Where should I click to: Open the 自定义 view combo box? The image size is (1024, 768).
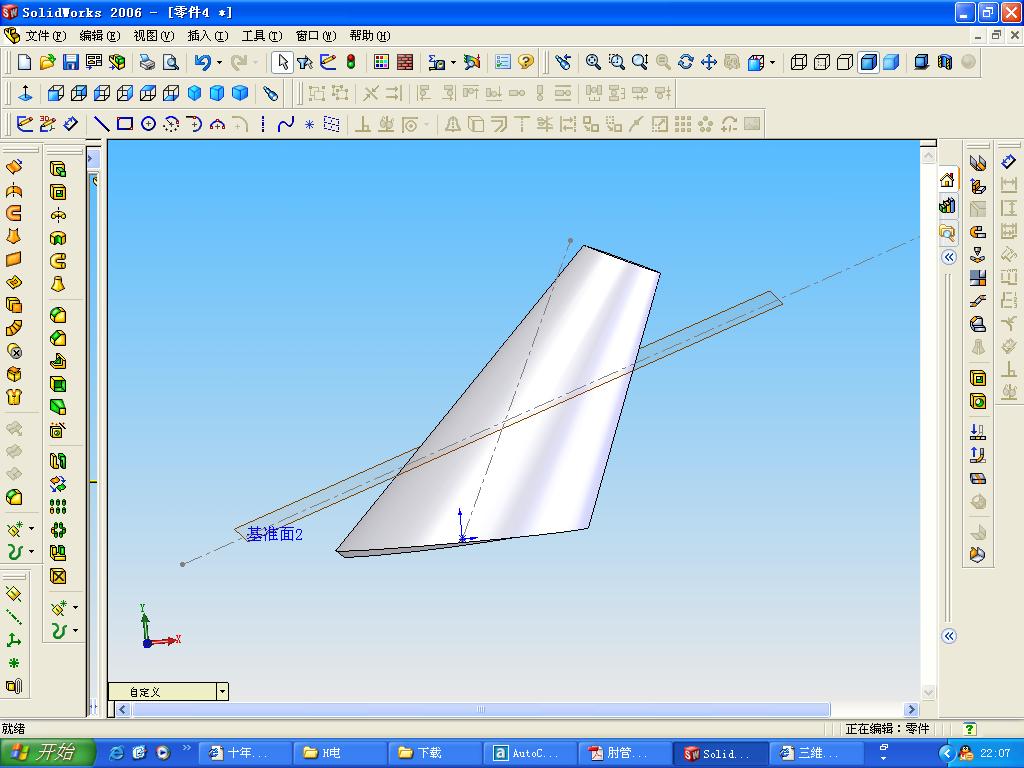pos(168,692)
